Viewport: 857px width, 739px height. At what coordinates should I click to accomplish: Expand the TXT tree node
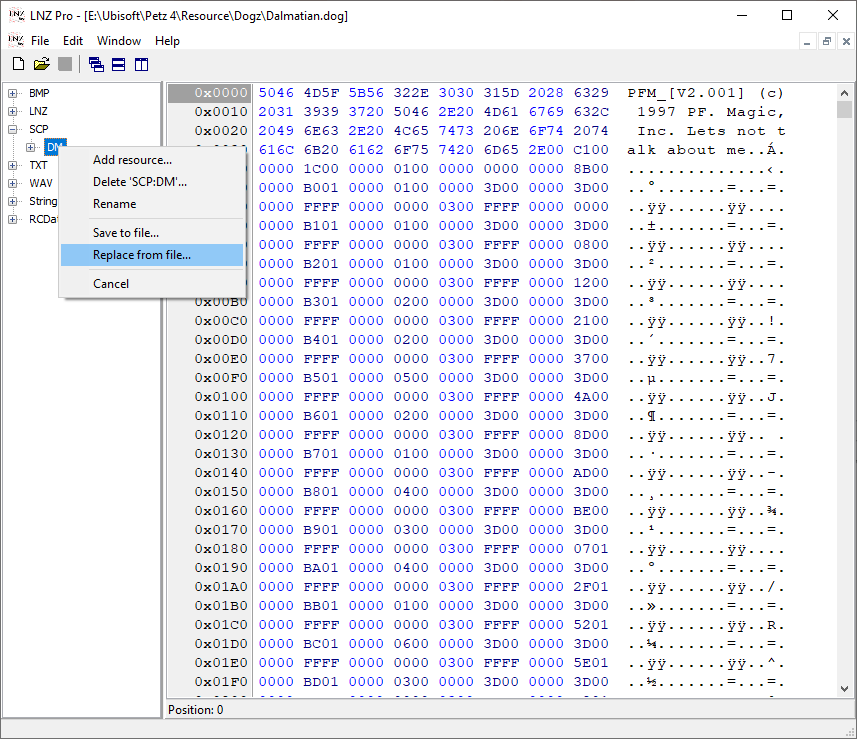(x=13, y=165)
